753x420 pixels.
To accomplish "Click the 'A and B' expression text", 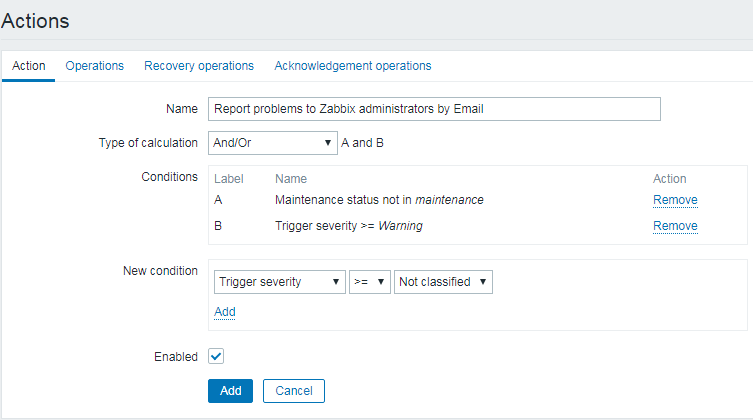I will pos(362,143).
